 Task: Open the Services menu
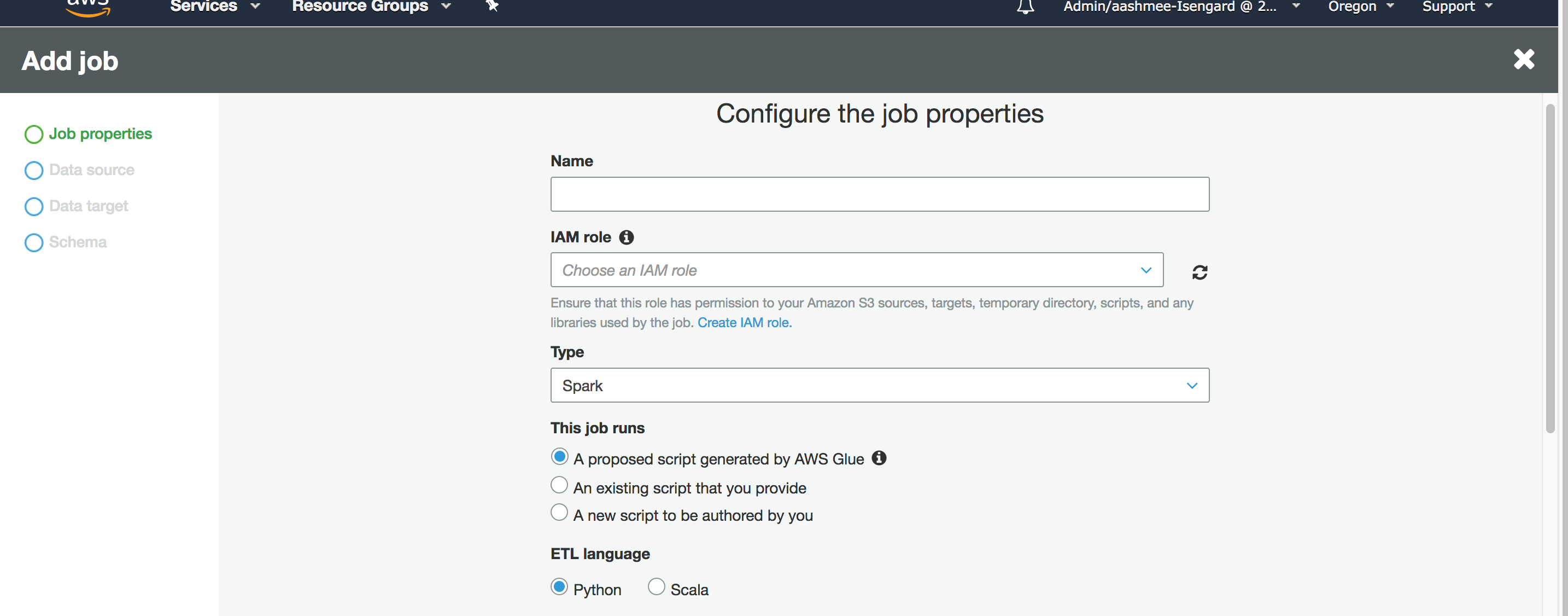click(x=214, y=7)
